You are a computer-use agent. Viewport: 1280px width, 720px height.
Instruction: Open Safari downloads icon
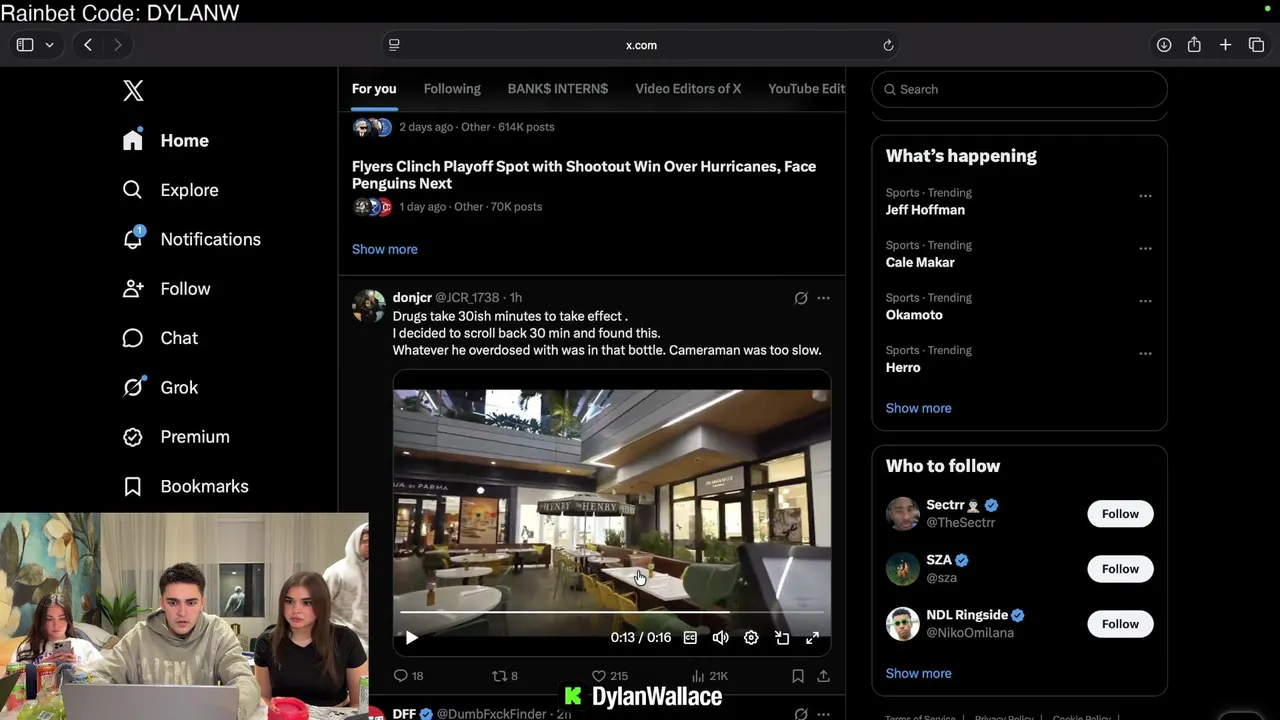tap(1164, 45)
